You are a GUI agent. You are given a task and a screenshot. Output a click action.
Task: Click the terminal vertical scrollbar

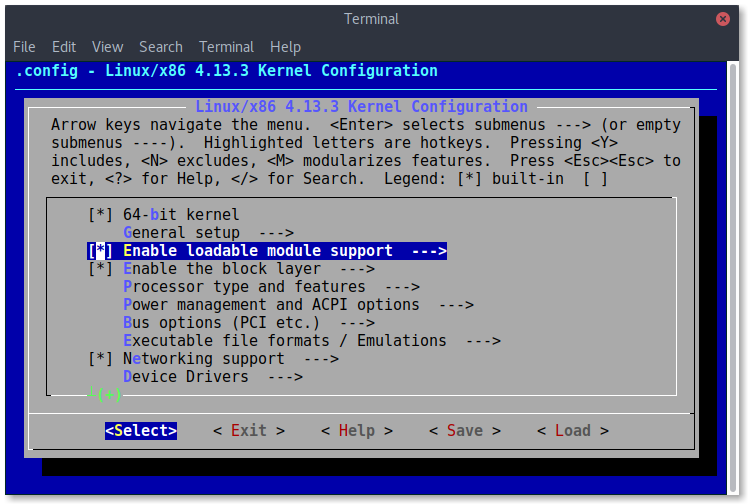[x=733, y=278]
